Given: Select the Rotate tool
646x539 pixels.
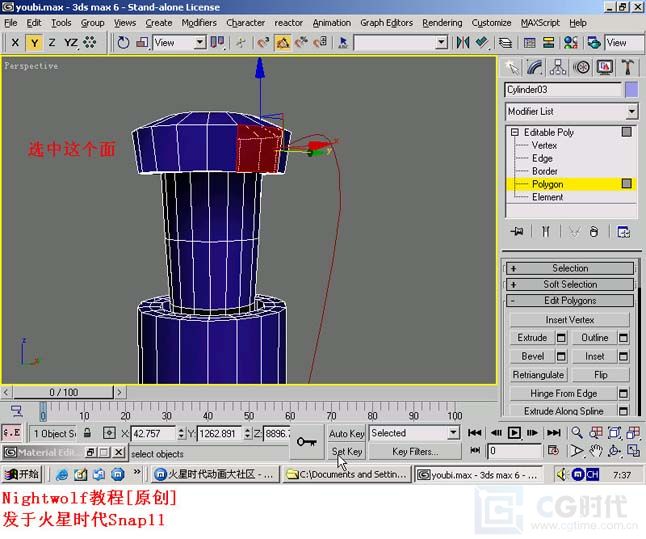Looking at the screenshot, I should (123, 42).
